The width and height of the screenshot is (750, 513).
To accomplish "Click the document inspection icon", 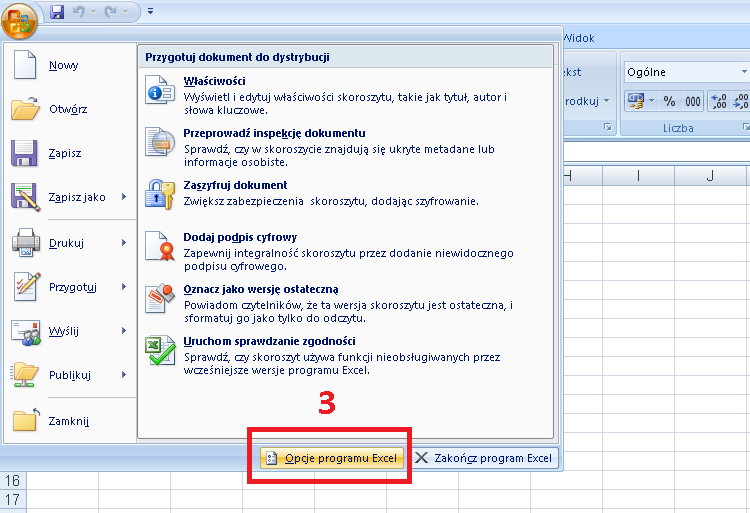I will (x=160, y=142).
